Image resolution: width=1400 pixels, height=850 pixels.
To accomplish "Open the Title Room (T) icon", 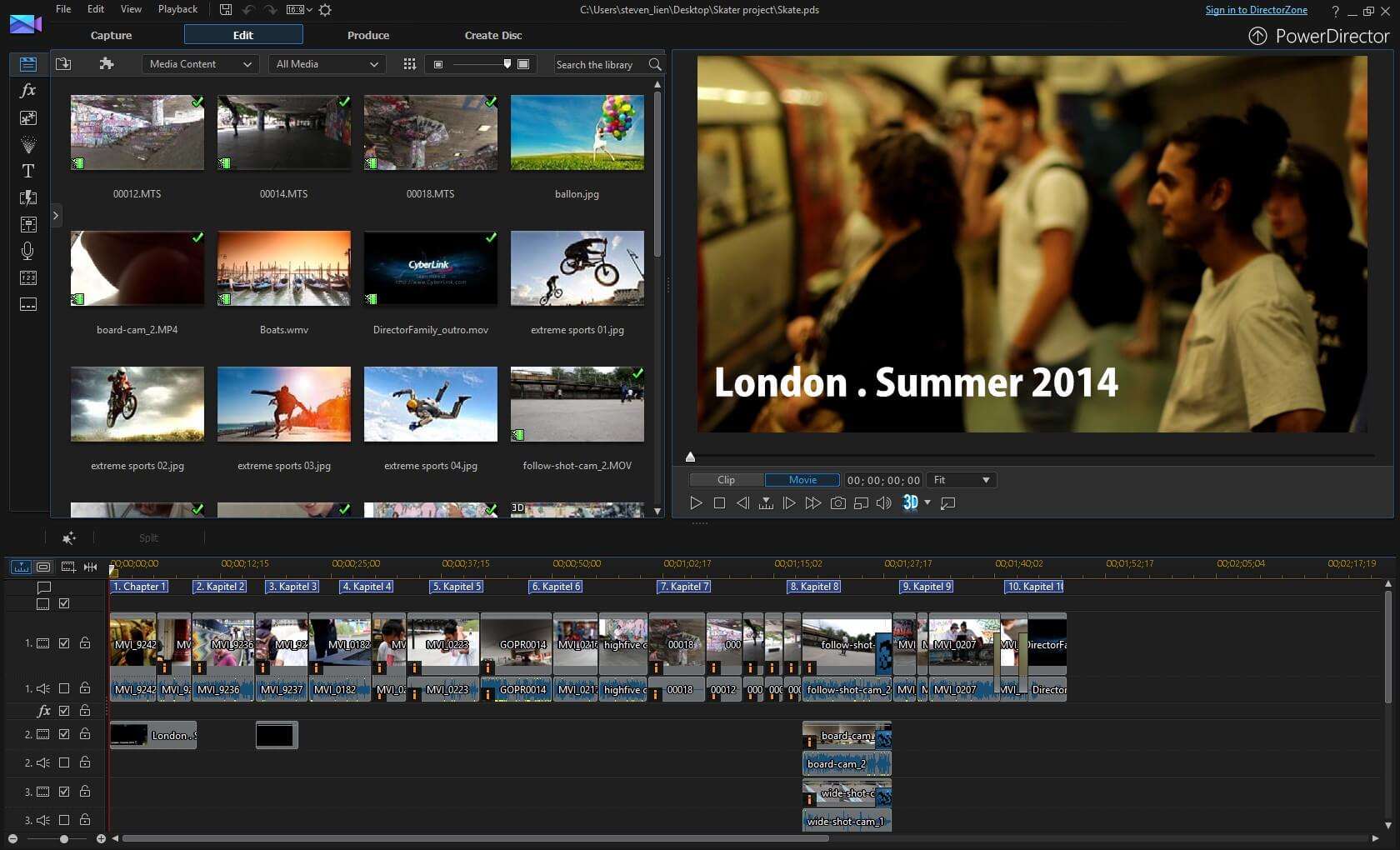I will pyautogui.click(x=27, y=171).
